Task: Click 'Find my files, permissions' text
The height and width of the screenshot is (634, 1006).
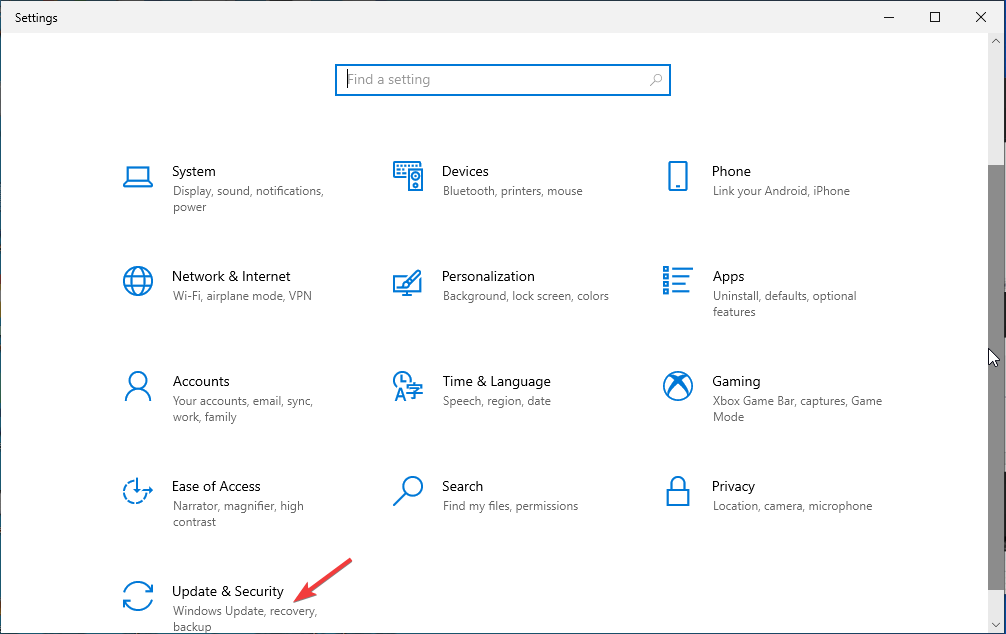Action: [510, 506]
